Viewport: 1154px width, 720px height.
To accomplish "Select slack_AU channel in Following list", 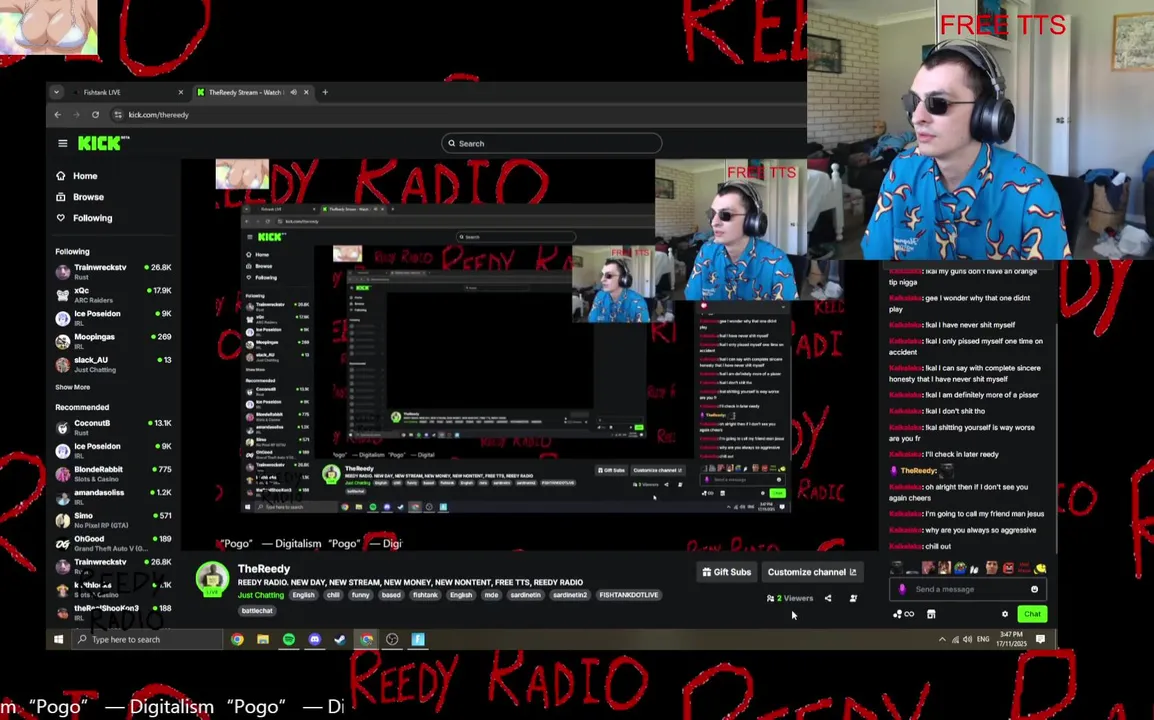I will 113,364.
